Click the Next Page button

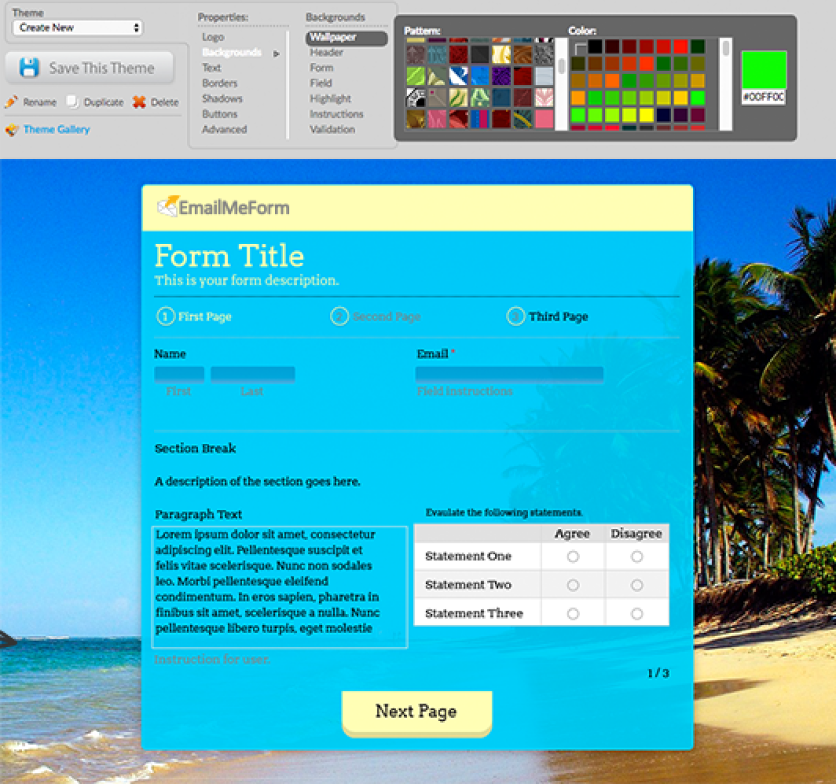[416, 713]
